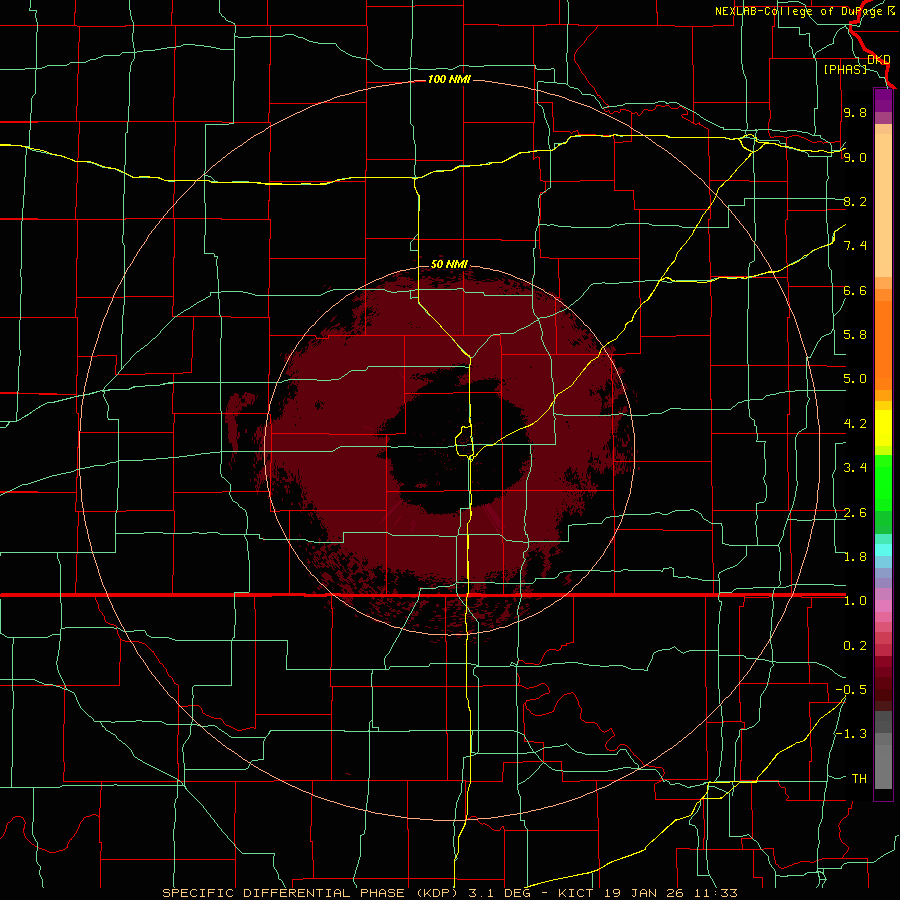Click the 'TH' threshold label on the scale

pyautogui.click(x=859, y=779)
